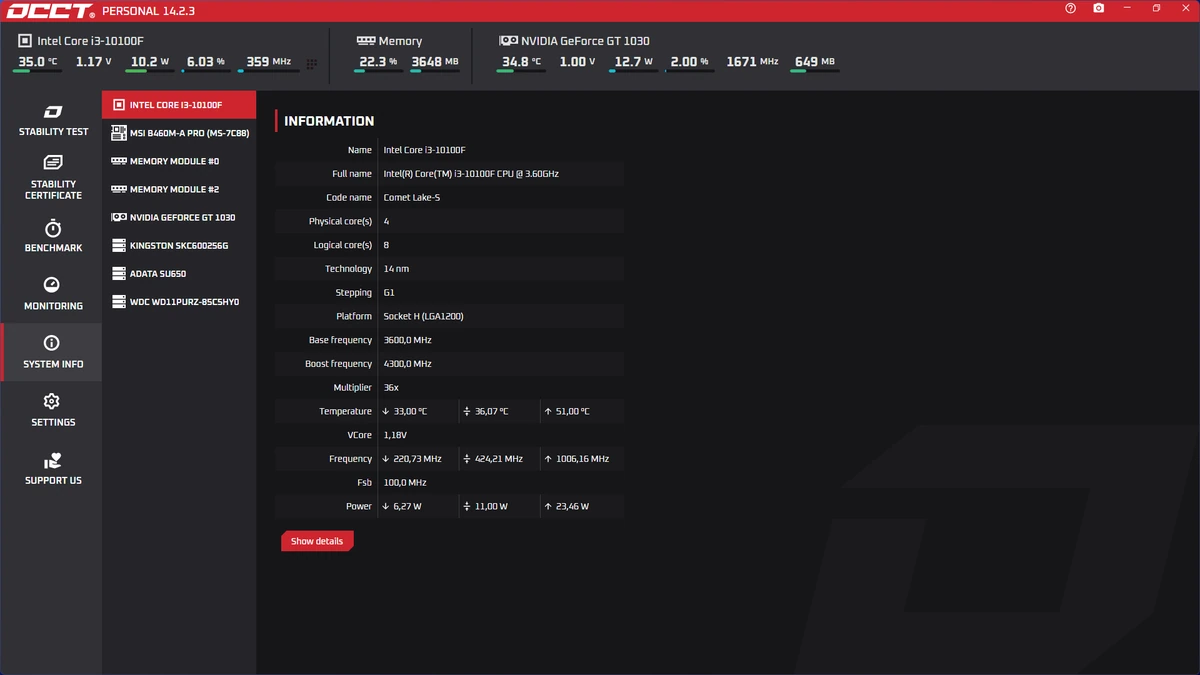Screen dimensions: 1200x675
Task: Select ADATA SU650 drive entry
Action: [x=179, y=273]
